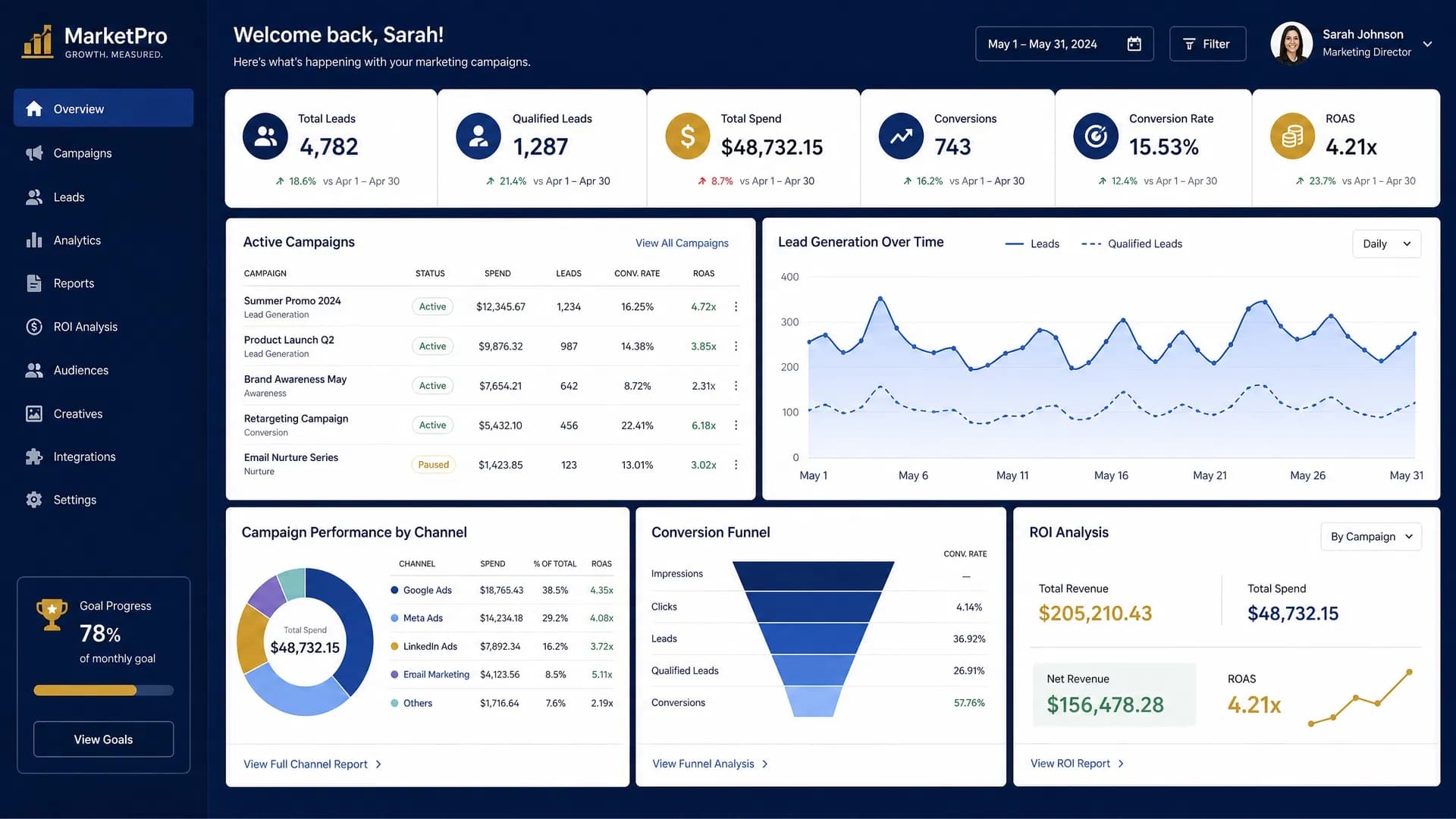Click the 57.76% conversions rate value

click(969, 703)
